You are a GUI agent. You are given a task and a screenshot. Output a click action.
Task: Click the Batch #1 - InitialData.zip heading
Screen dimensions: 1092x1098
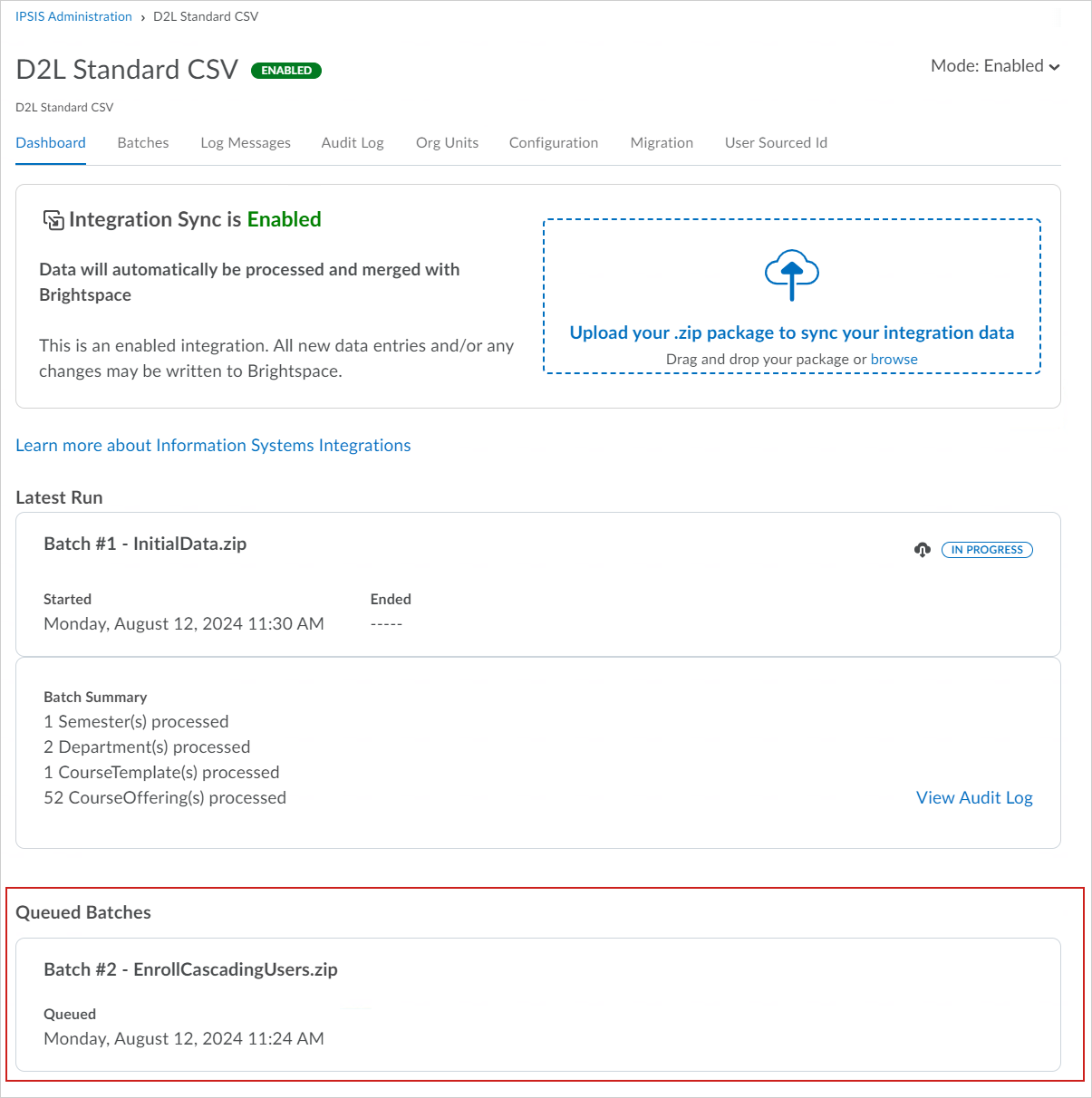click(x=145, y=544)
